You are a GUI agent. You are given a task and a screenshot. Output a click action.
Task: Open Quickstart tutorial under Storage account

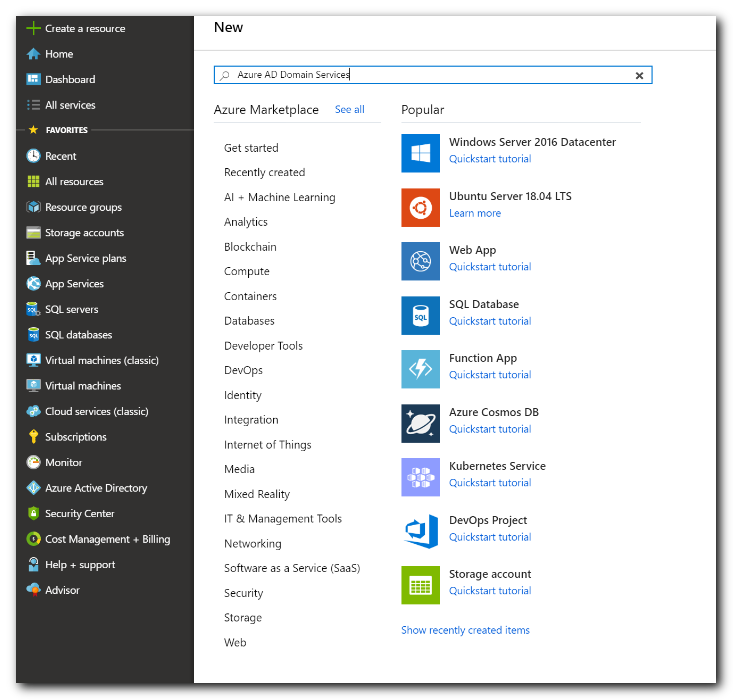click(490, 591)
